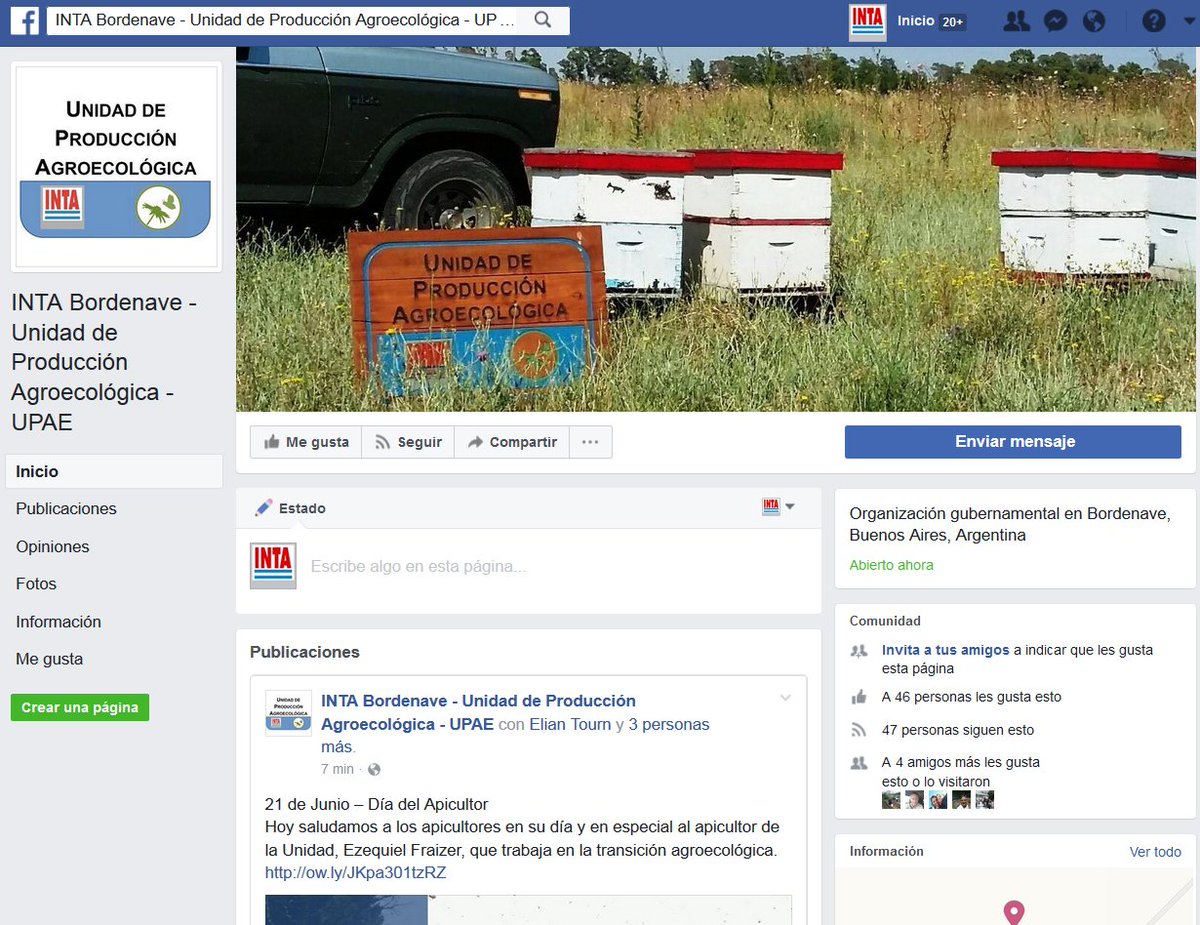The image size is (1200, 925).
Task: Click Inicio in the top bar
Action: 915,21
